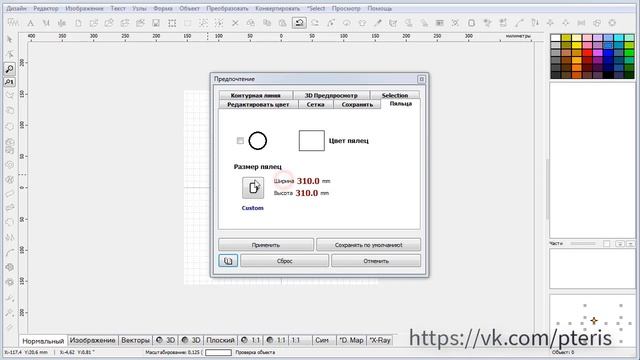Switch to Контурная линия tab
Image resolution: width=640 pixels, height=360 pixels.
pos(256,95)
